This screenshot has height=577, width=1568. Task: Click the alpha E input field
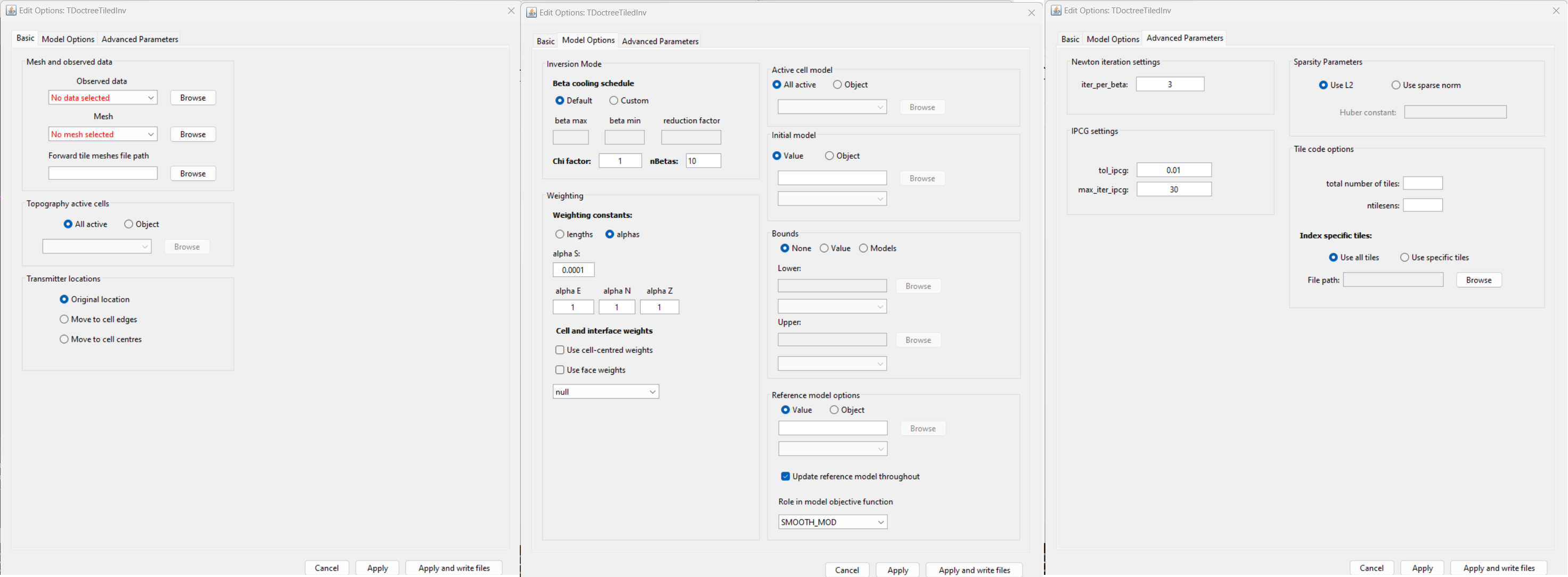pyautogui.click(x=574, y=307)
